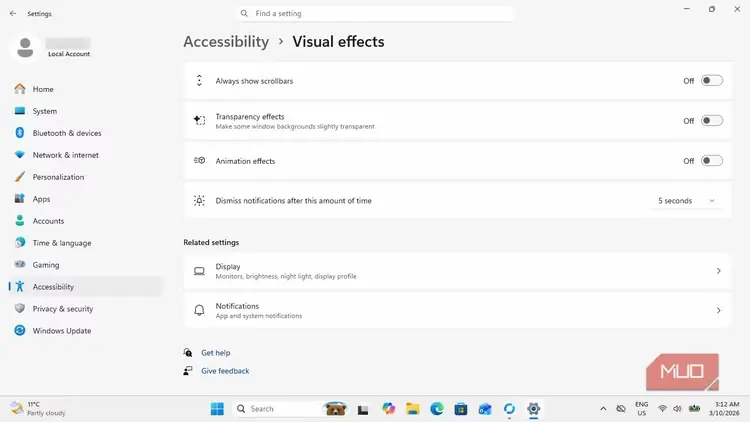Select Windows Update in the sidebar
The image size is (750, 422).
[x=86, y=331]
